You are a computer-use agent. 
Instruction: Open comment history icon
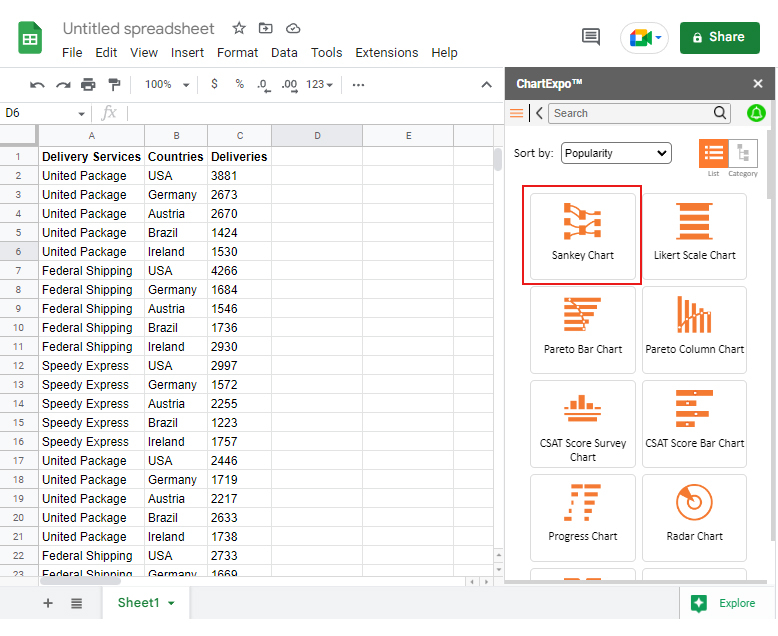click(x=590, y=37)
